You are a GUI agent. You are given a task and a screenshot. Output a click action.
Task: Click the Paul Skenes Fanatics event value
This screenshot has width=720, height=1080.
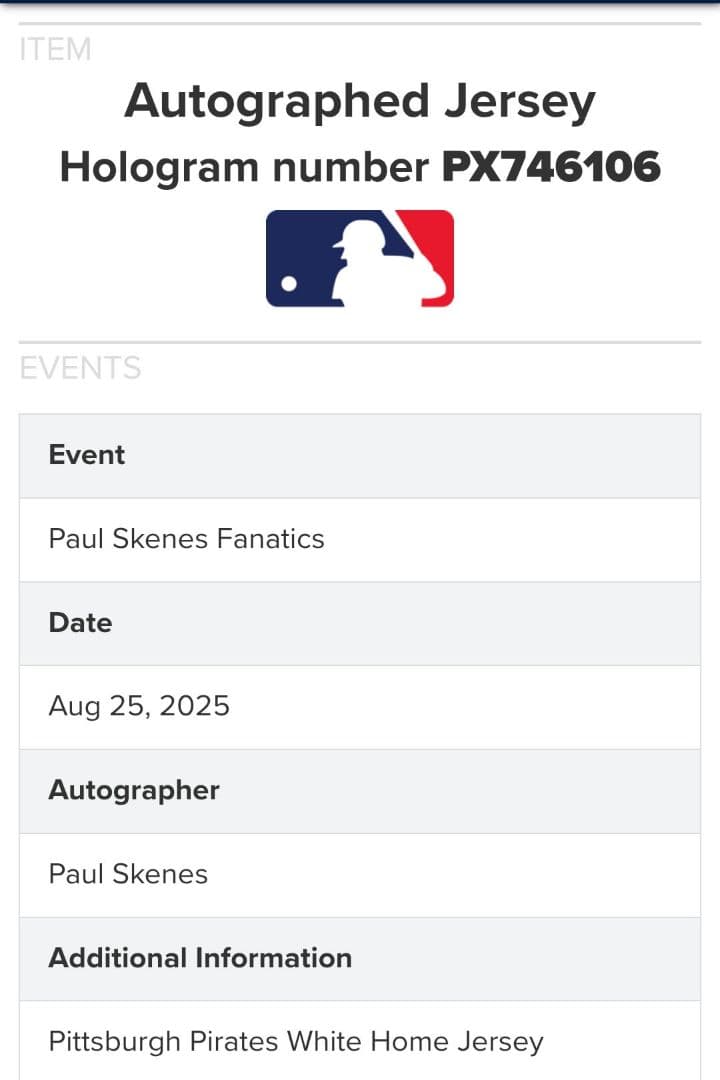(187, 539)
